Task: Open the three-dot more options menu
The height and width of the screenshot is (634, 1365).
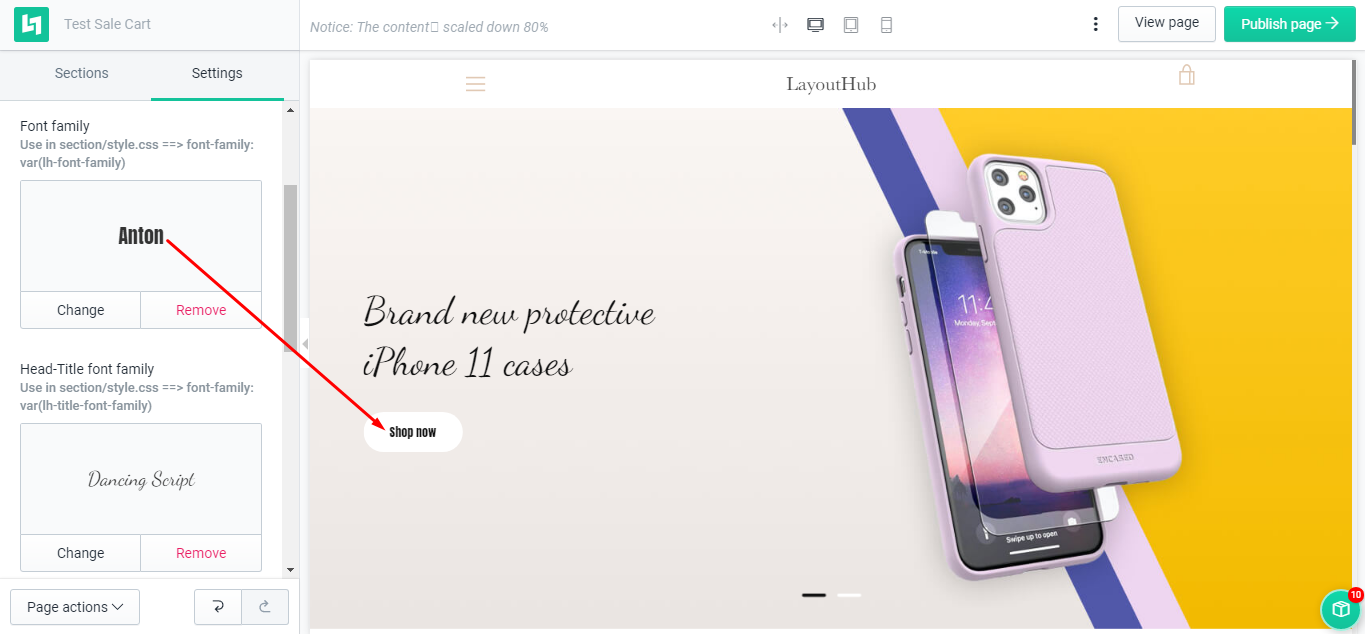Action: 1096,24
